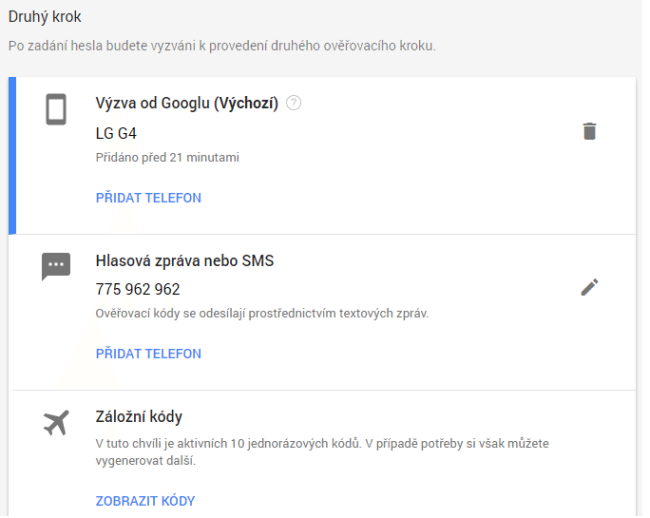
Task: Edit phone number with pencil icon
Action: (589, 287)
